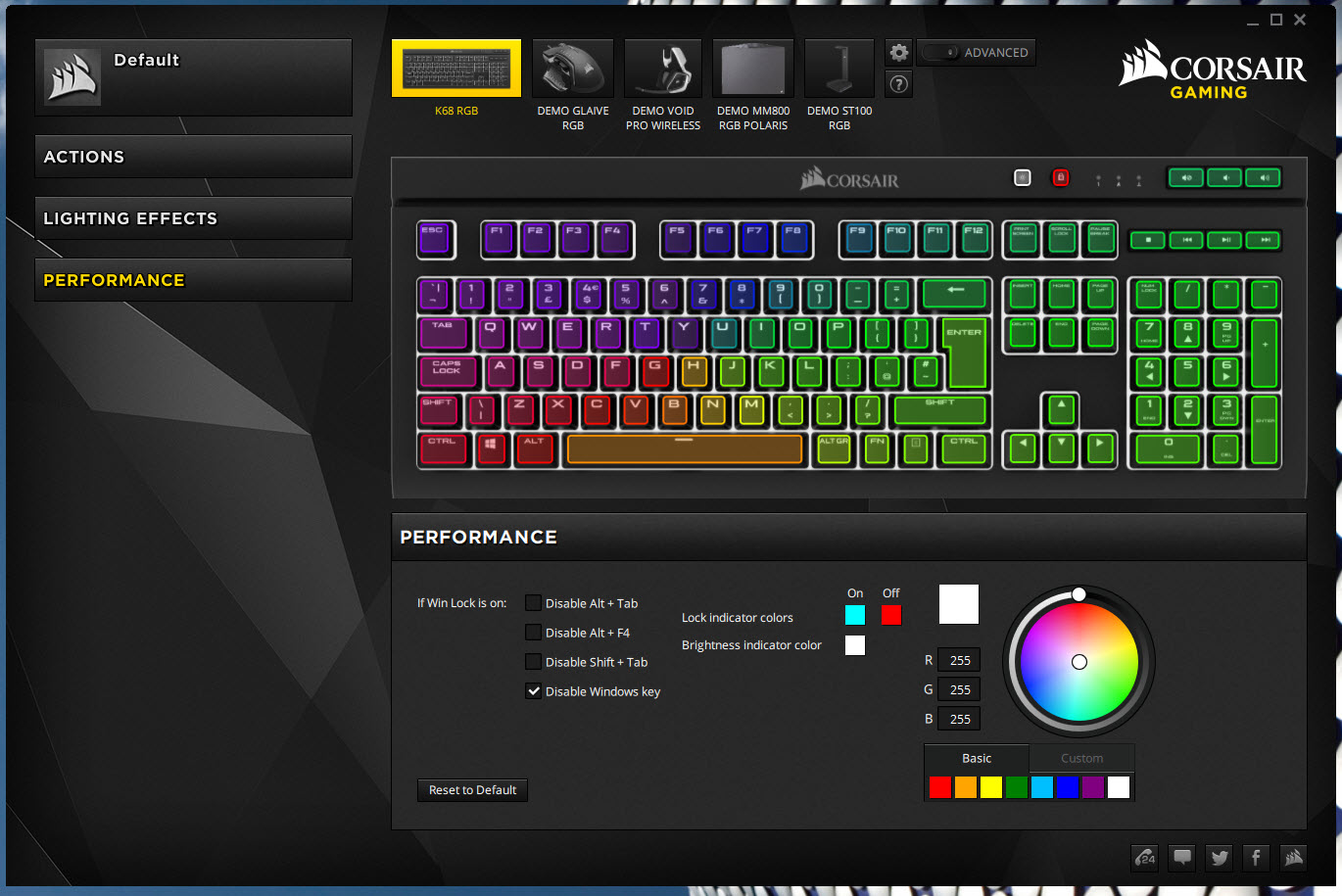Open the 24-hour phone support icon
The height and width of the screenshot is (896, 1342).
tap(1145, 858)
